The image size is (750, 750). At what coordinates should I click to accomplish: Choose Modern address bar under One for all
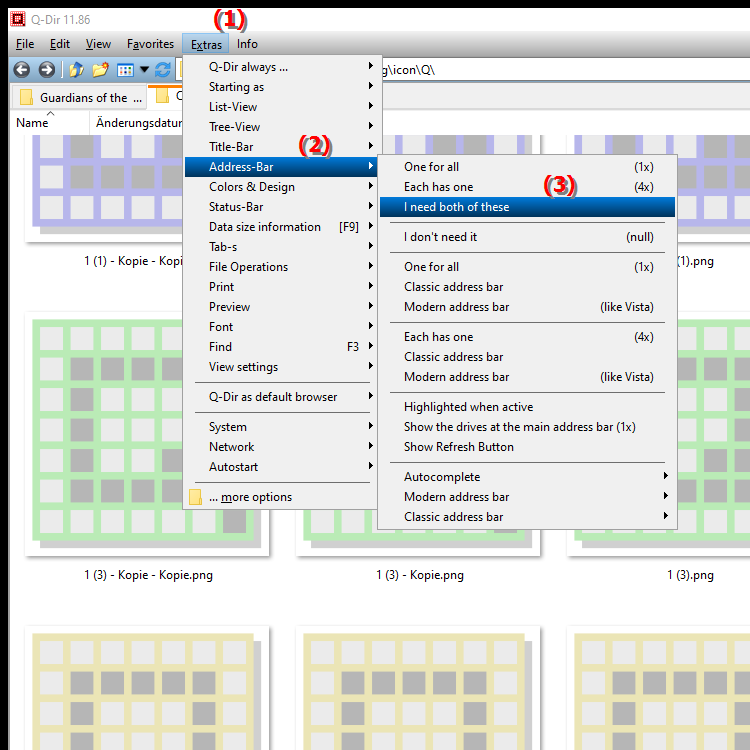(x=527, y=307)
